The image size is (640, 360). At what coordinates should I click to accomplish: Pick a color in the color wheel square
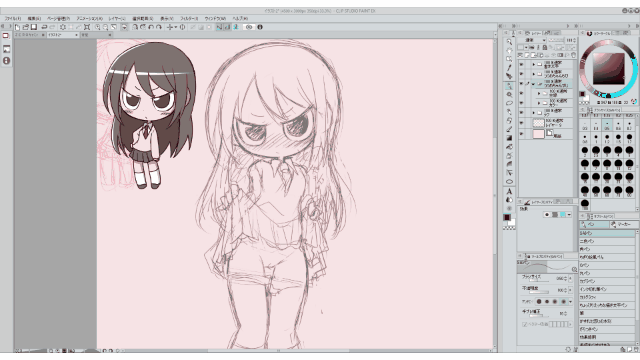coord(609,68)
